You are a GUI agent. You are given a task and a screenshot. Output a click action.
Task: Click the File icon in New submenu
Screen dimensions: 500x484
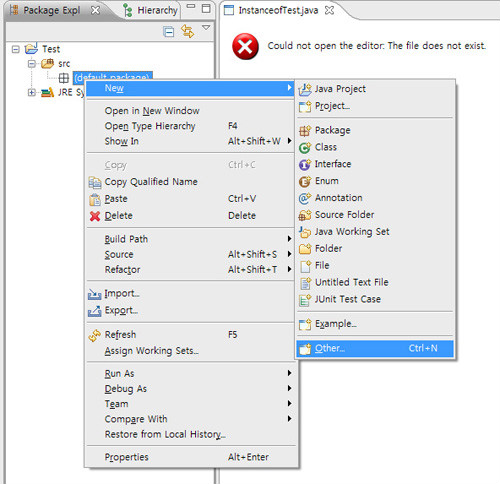tap(305, 266)
